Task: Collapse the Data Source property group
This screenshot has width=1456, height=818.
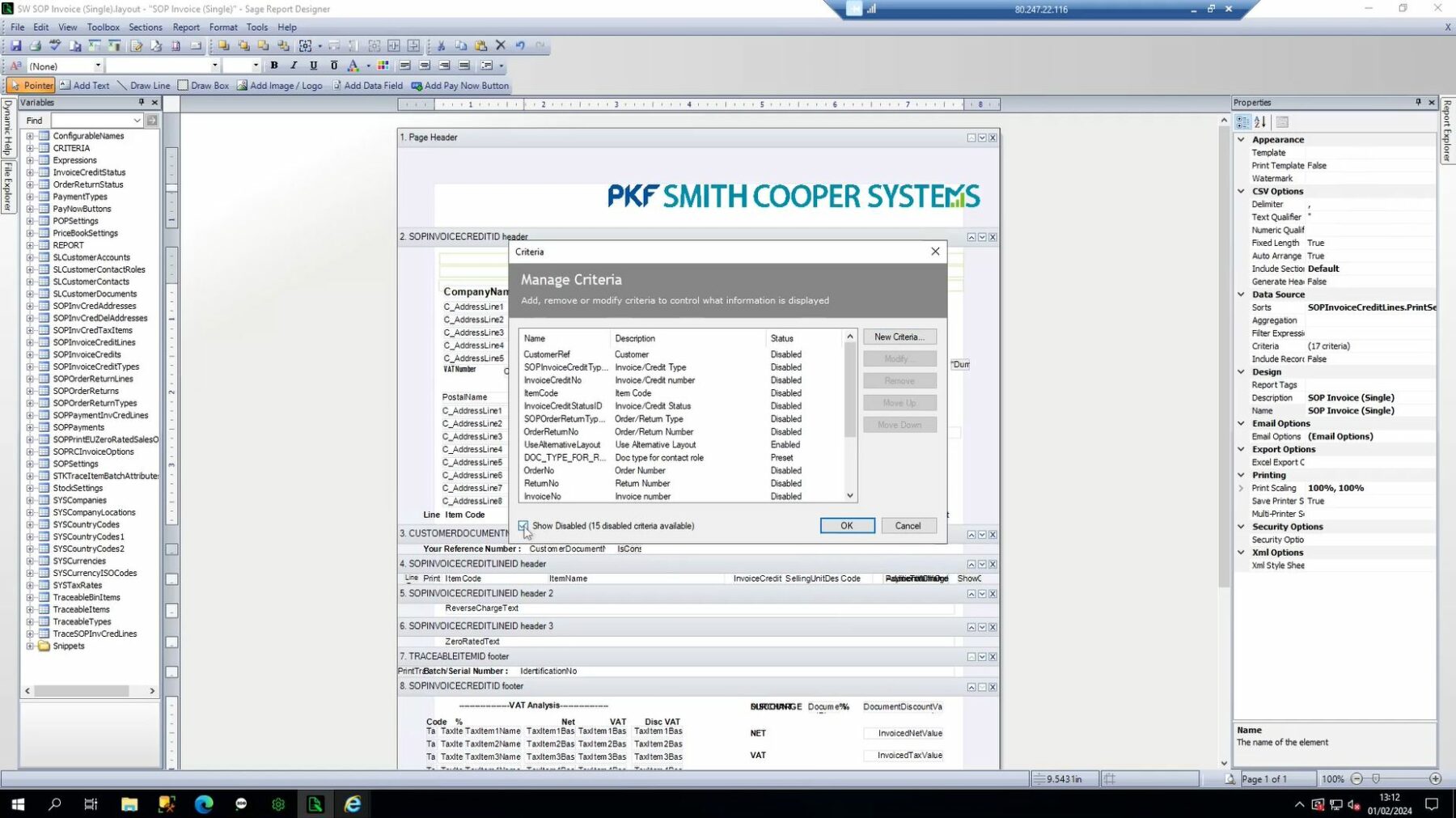Action: (1241, 295)
